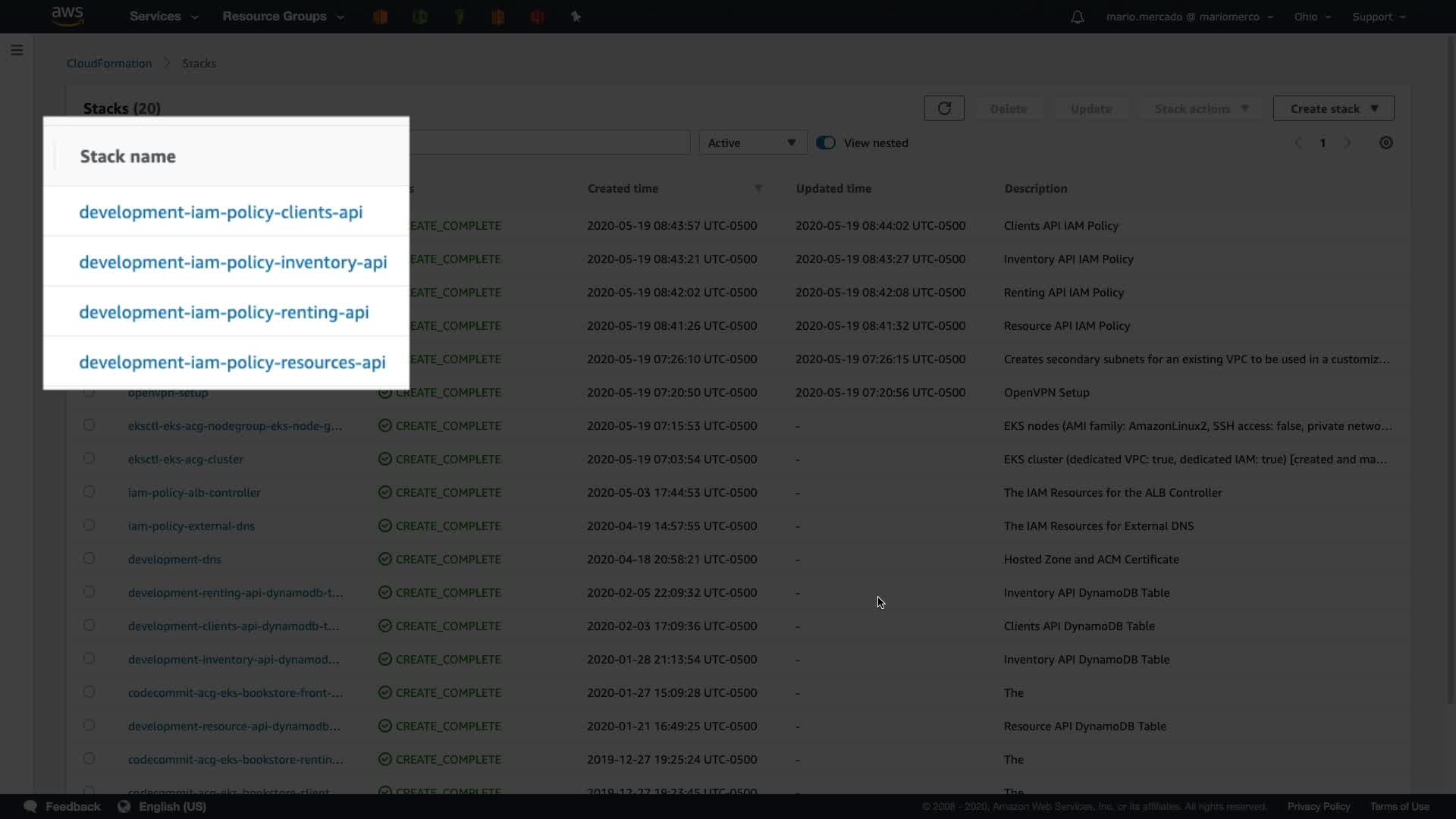Go to next page arrow
Viewport: 1456px width, 819px height.
pos(1348,143)
